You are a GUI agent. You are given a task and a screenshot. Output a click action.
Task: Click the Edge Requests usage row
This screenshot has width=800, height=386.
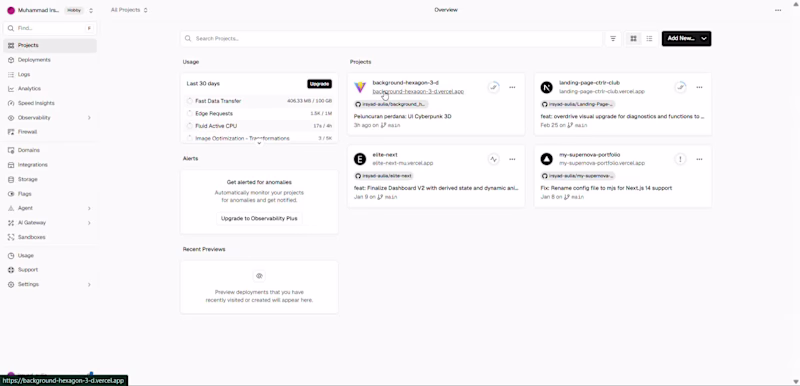click(x=259, y=114)
